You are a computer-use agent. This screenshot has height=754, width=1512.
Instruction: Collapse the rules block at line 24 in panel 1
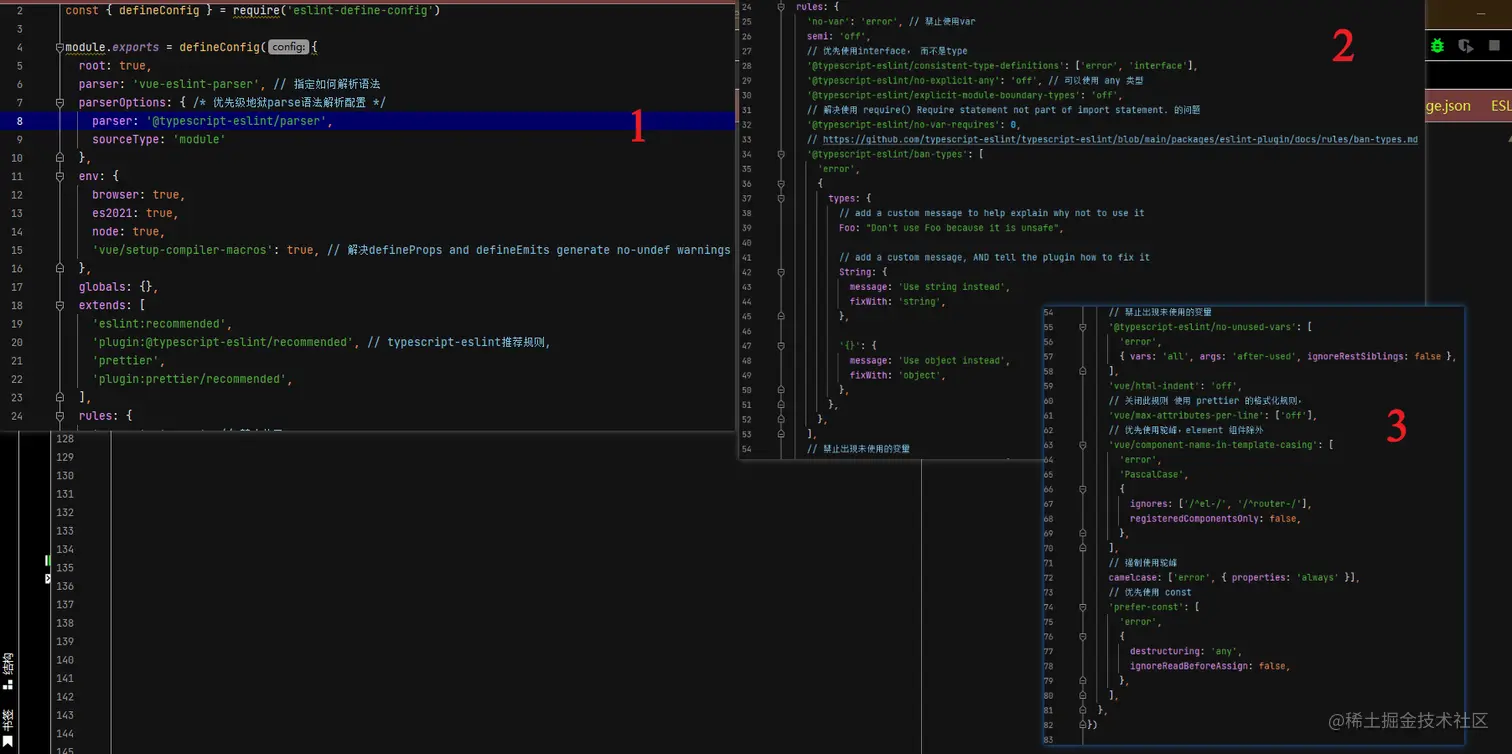click(x=59, y=415)
